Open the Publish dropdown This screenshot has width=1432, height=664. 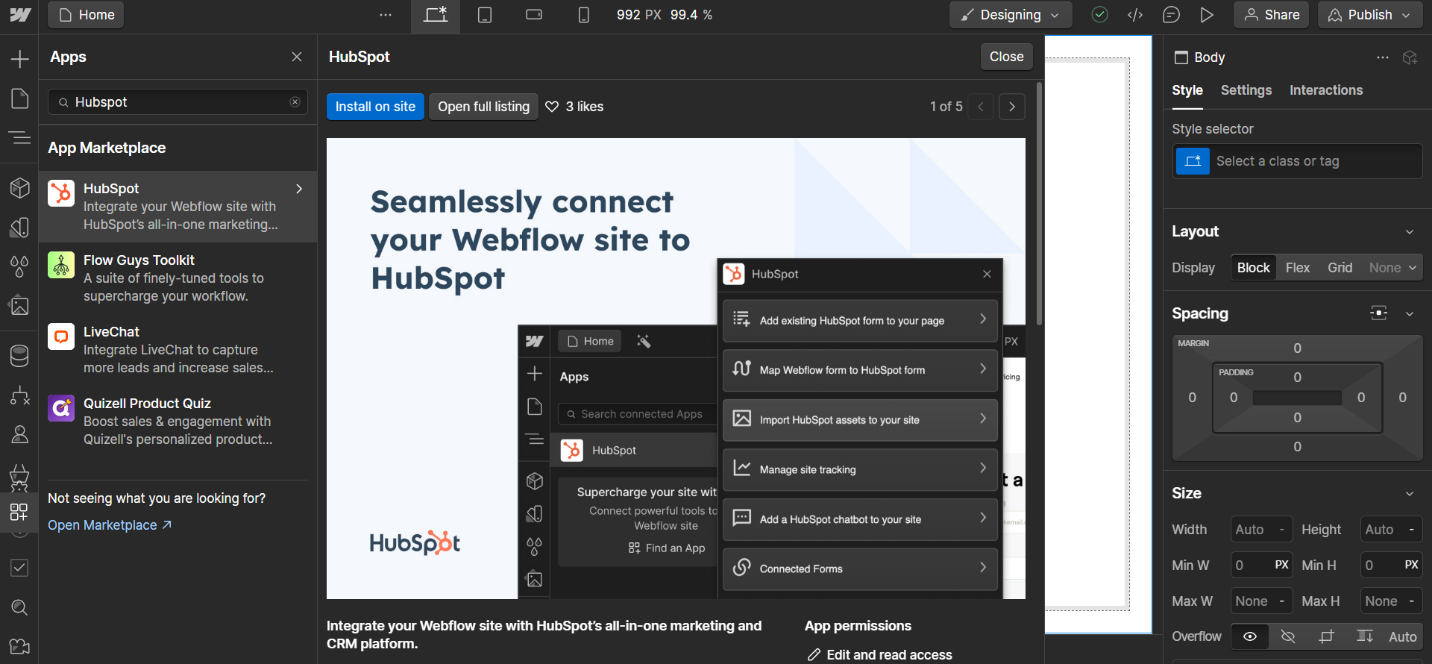pos(1370,15)
